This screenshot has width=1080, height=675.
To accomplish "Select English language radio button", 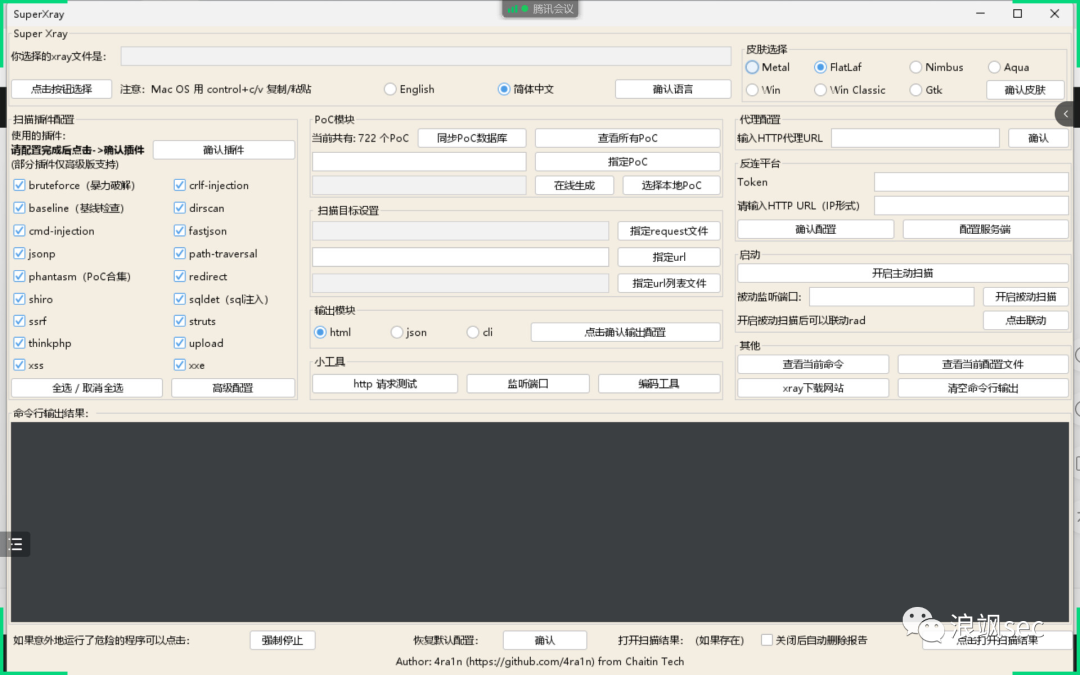I will [x=390, y=89].
